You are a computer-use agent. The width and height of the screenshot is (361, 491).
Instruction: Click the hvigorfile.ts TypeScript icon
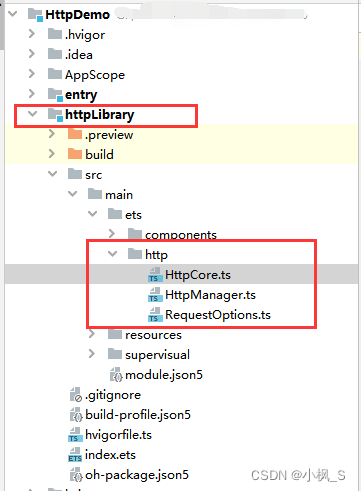(75, 435)
